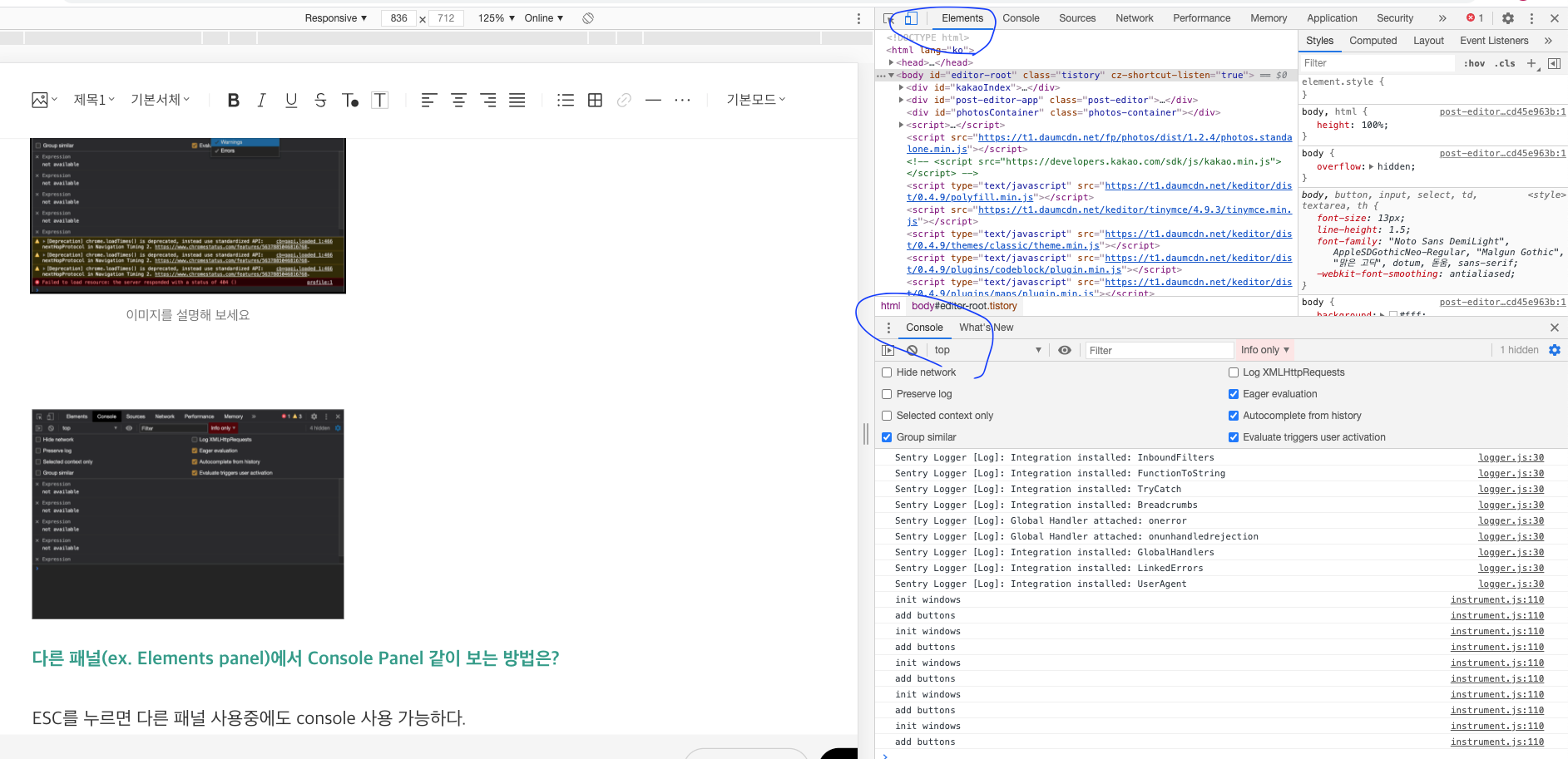The height and width of the screenshot is (759, 1568).
Task: Open more editor tools ellipsis
Action: pyautogui.click(x=683, y=100)
